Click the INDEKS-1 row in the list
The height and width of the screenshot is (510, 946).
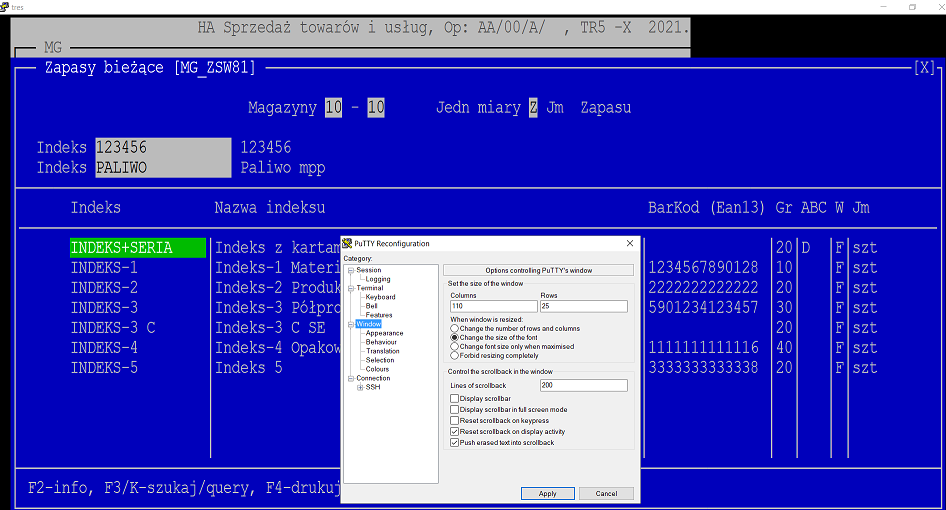pyautogui.click(x=104, y=267)
